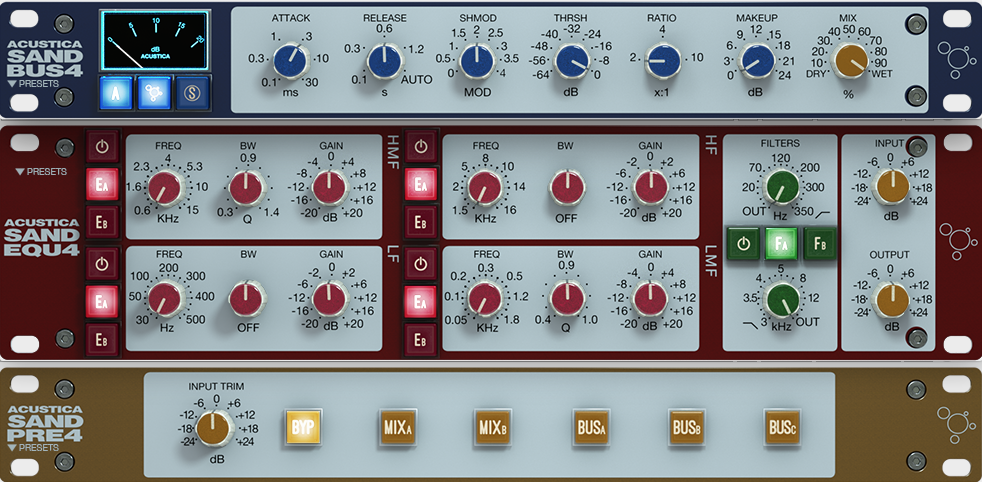Click the INPUT TRIM knob on SAND PRE4
982x482 pixels.
(x=214, y=431)
